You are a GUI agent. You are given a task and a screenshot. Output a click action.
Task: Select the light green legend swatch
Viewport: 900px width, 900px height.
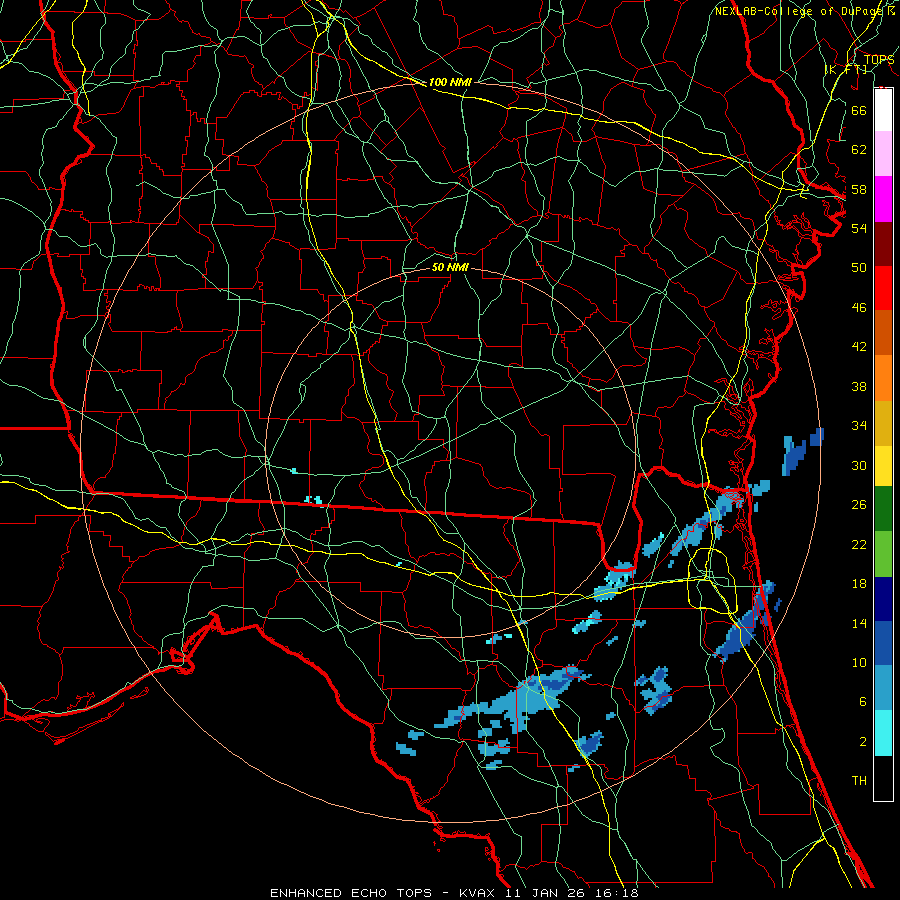tap(883, 553)
